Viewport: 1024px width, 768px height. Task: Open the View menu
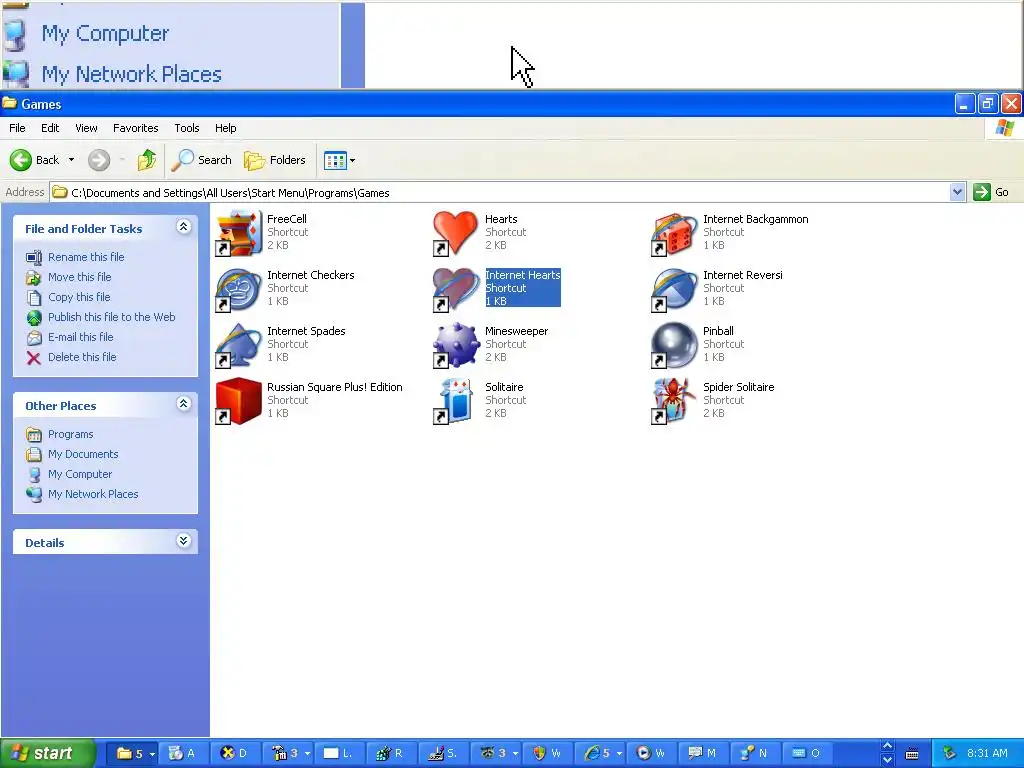click(x=86, y=128)
